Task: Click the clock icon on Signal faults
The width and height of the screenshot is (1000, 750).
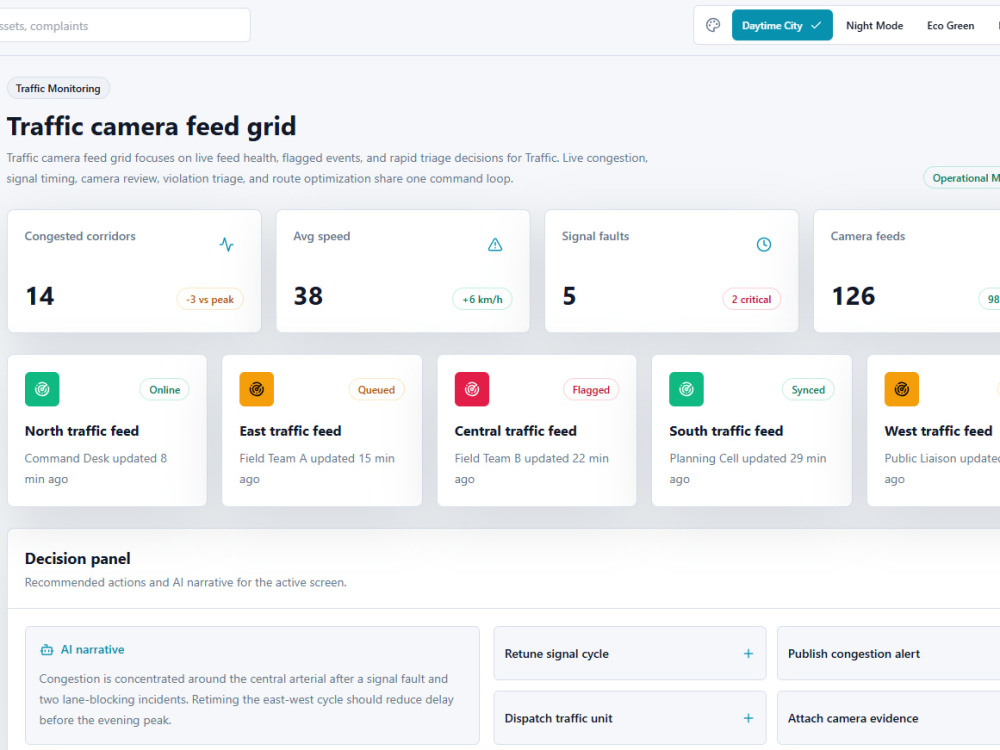Action: click(763, 244)
